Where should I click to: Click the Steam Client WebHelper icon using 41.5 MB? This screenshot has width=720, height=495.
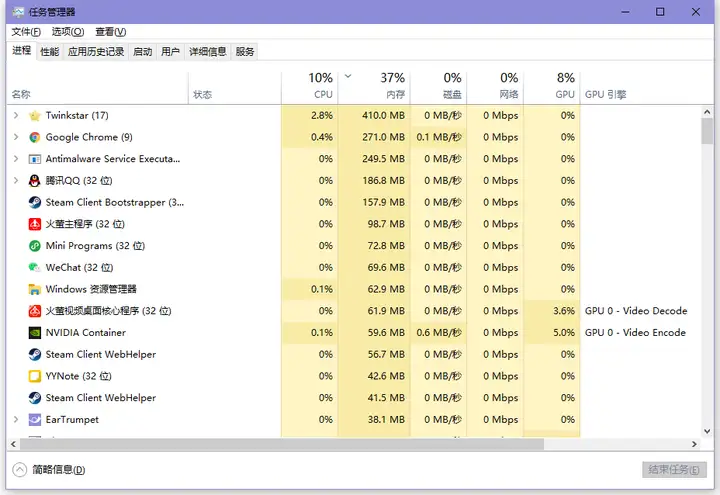tap(35, 398)
